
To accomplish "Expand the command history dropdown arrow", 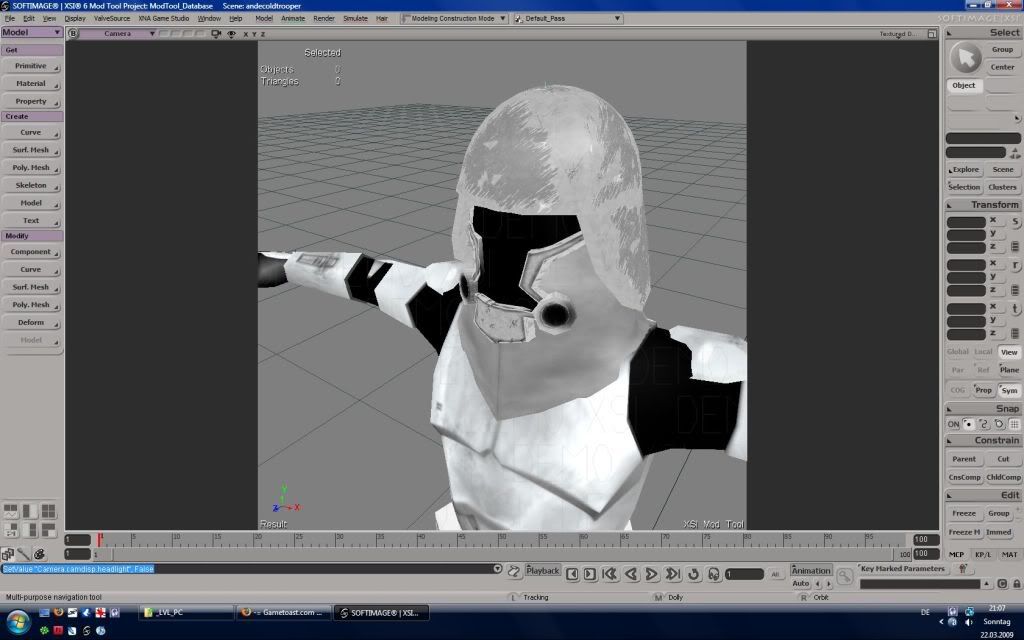I will pyautogui.click(x=497, y=569).
